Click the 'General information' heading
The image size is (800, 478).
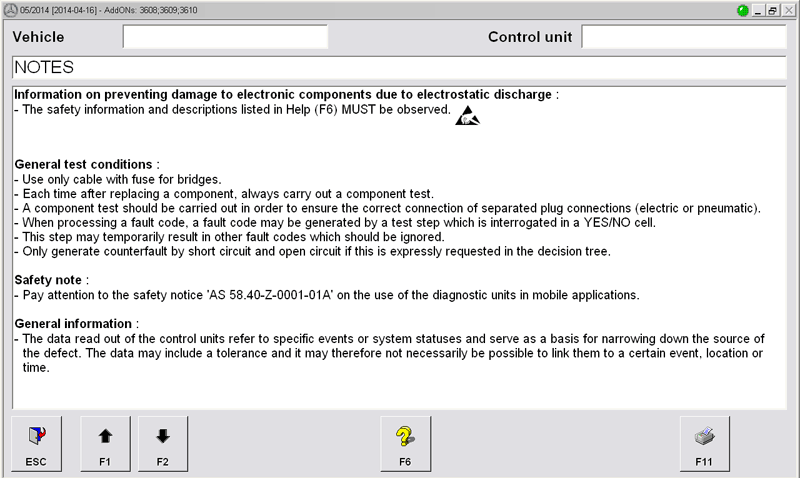[73, 324]
